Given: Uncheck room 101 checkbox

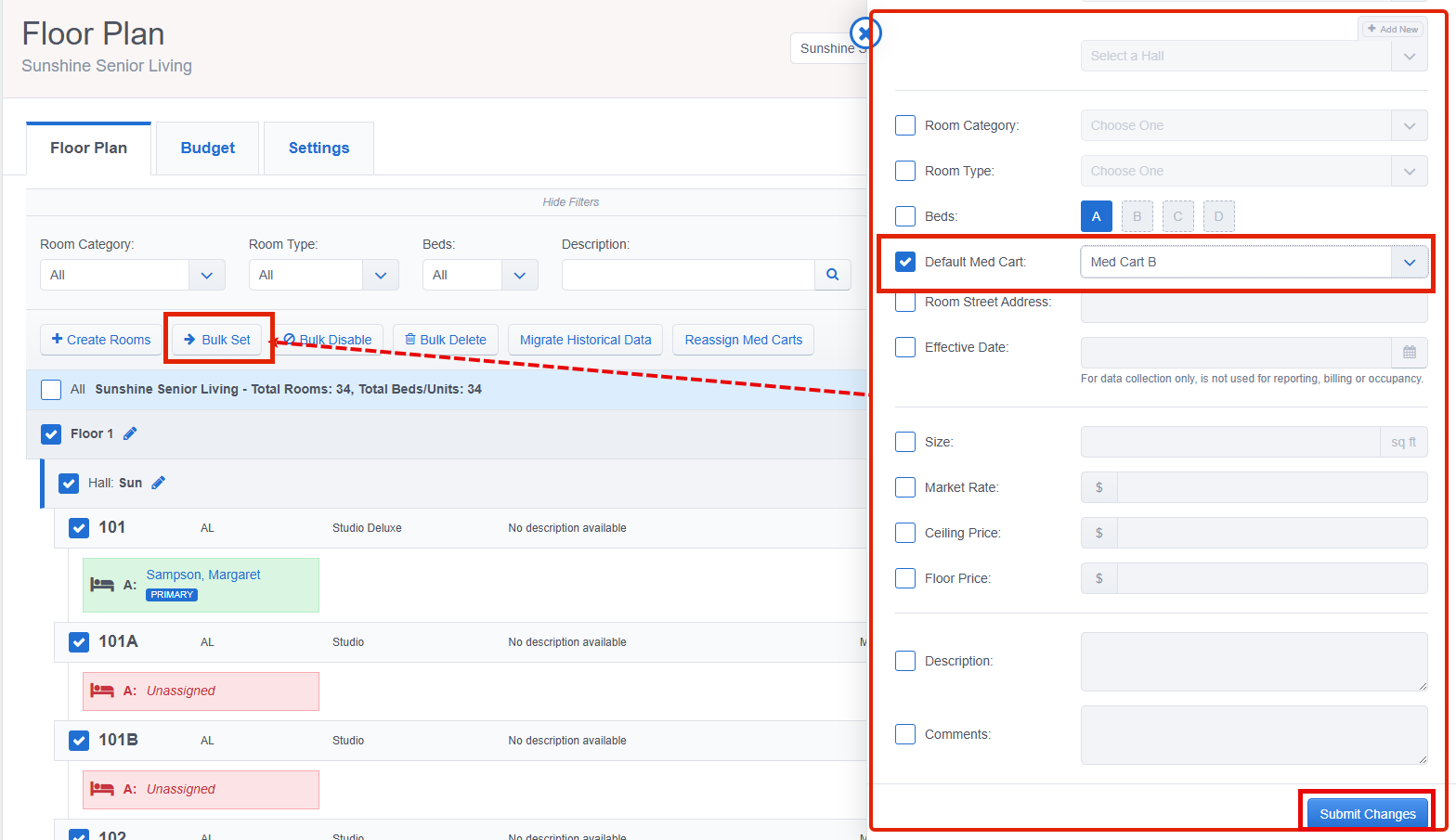Looking at the screenshot, I should click(79, 528).
